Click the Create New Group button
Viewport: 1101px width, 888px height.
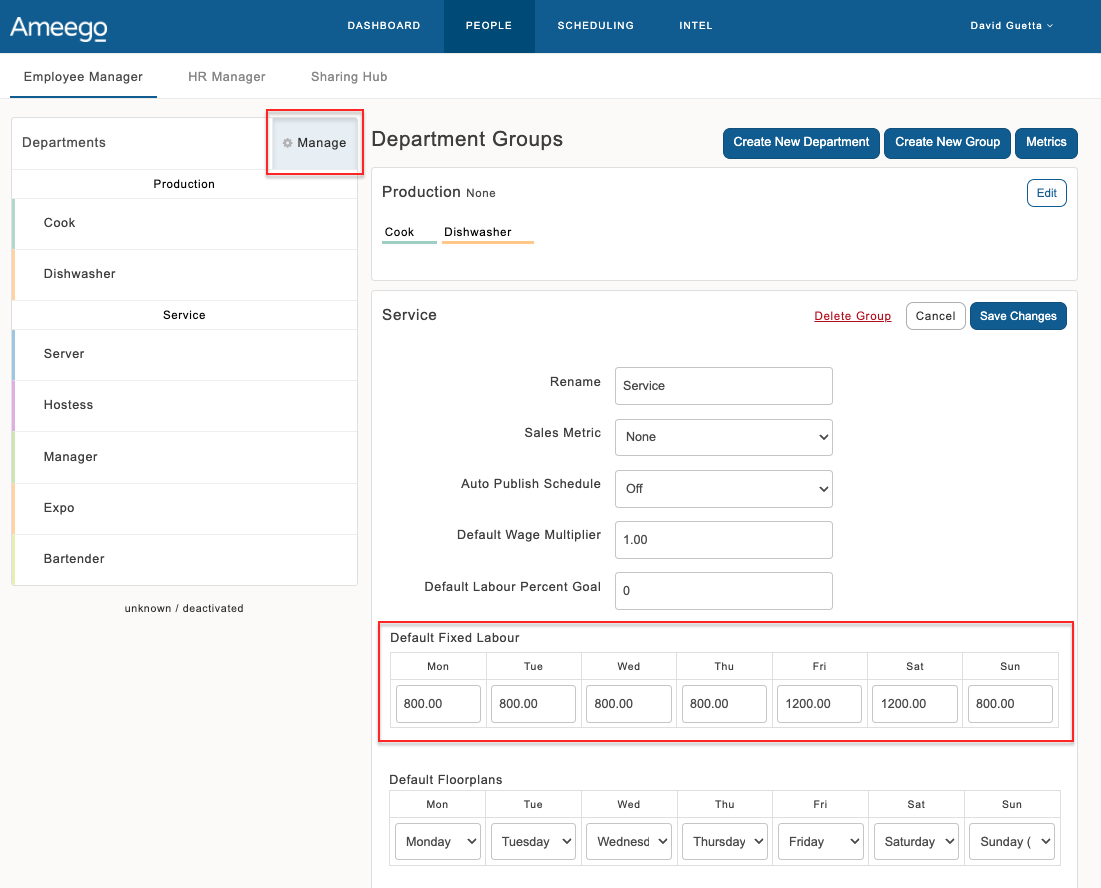pos(947,143)
